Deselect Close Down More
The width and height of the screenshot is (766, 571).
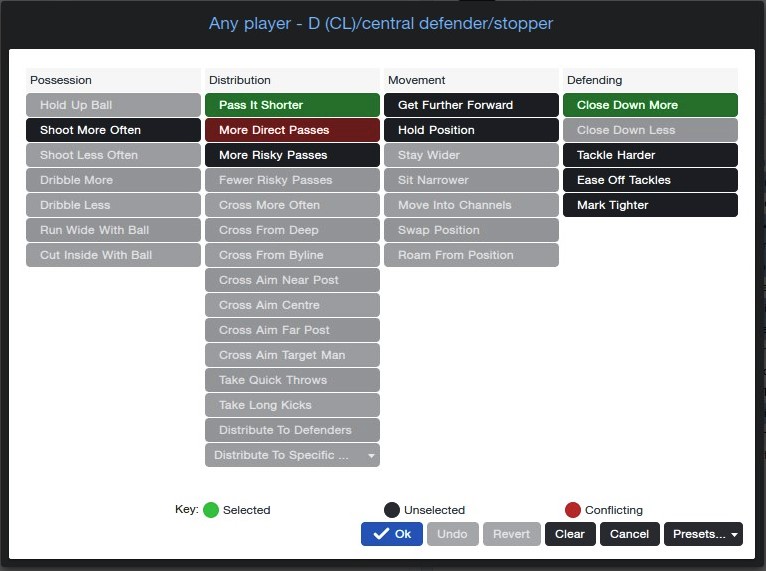pyautogui.click(x=650, y=105)
